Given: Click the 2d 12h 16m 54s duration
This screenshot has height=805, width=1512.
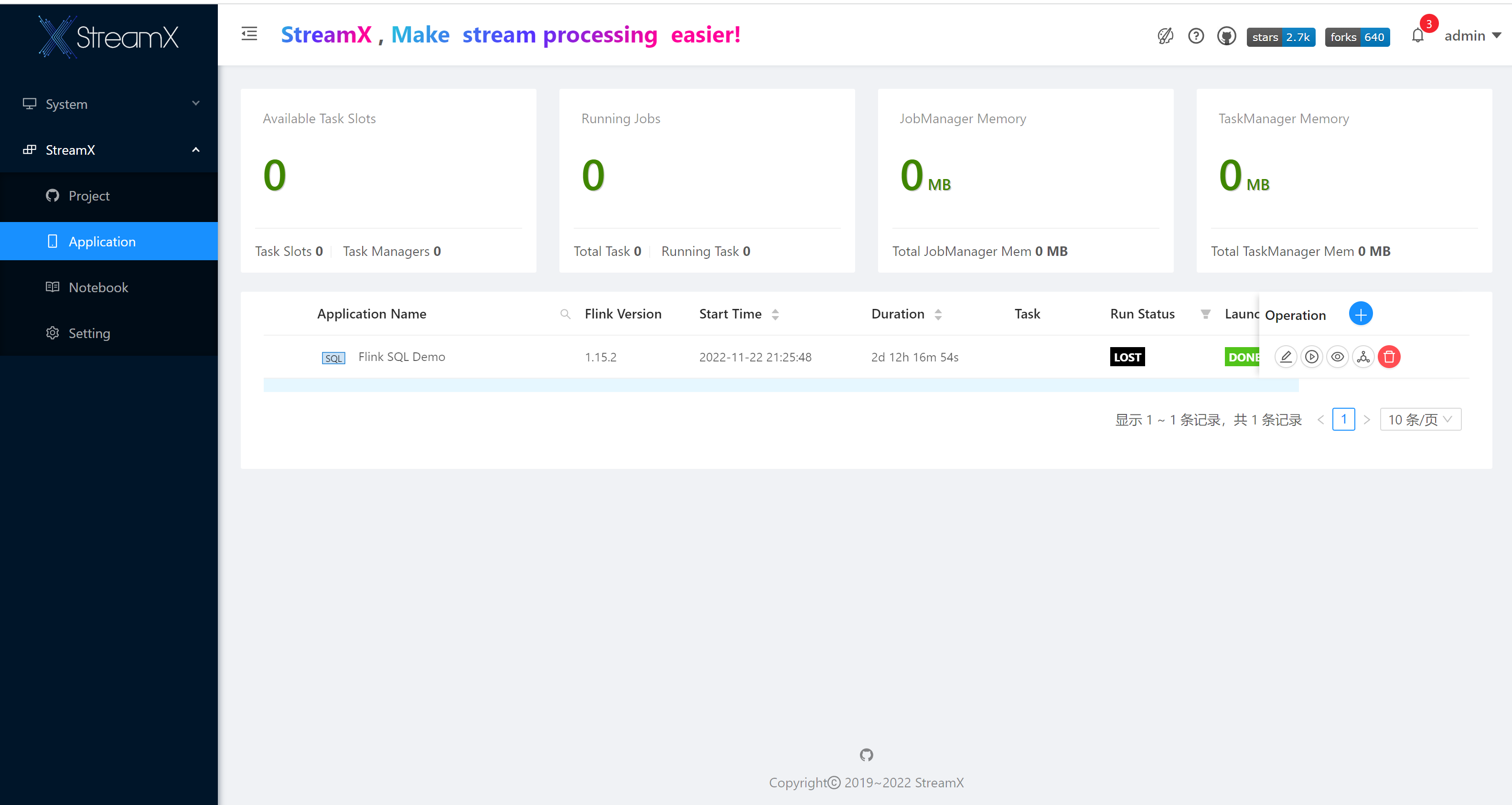Looking at the screenshot, I should click(x=914, y=357).
